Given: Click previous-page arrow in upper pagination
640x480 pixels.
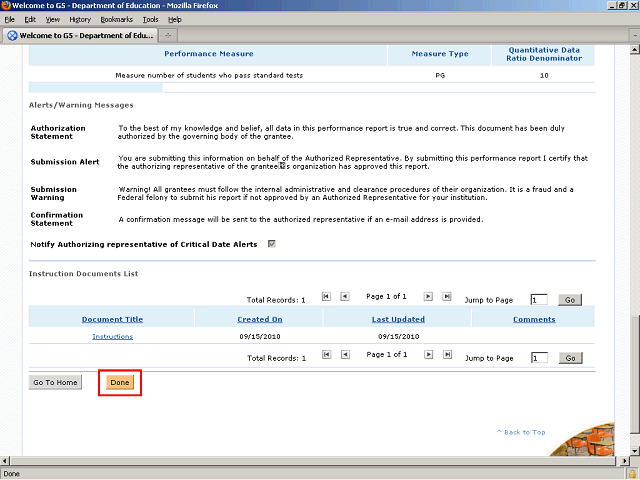Looking at the screenshot, I should (345, 296).
